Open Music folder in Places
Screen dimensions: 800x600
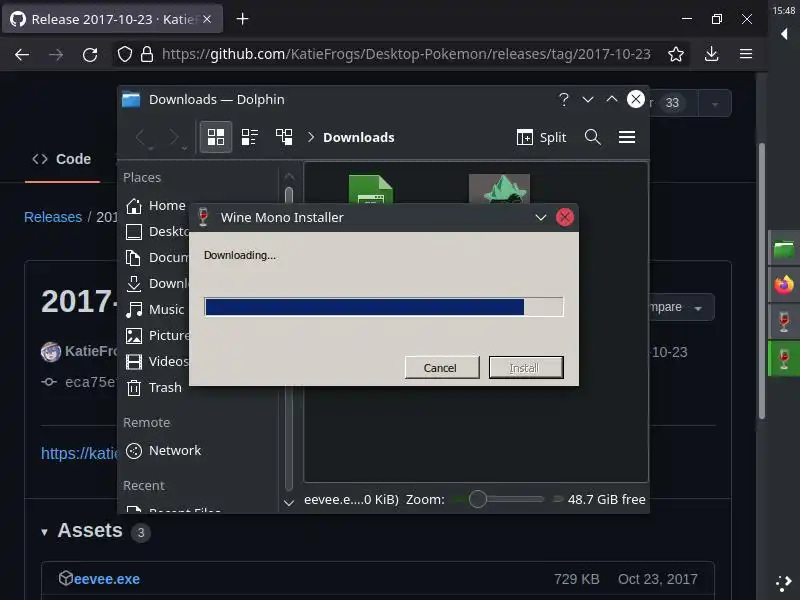point(156,310)
